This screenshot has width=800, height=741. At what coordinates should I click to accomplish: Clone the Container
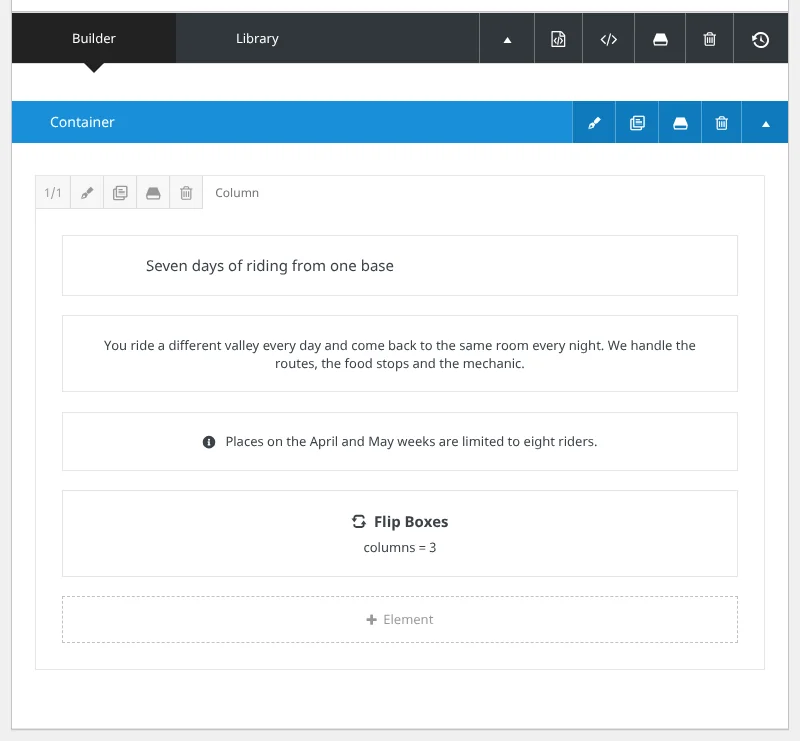[x=637, y=122]
